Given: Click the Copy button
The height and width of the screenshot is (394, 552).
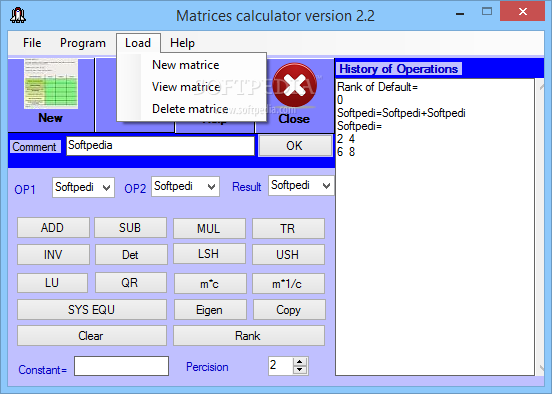Looking at the screenshot, I should (289, 309).
